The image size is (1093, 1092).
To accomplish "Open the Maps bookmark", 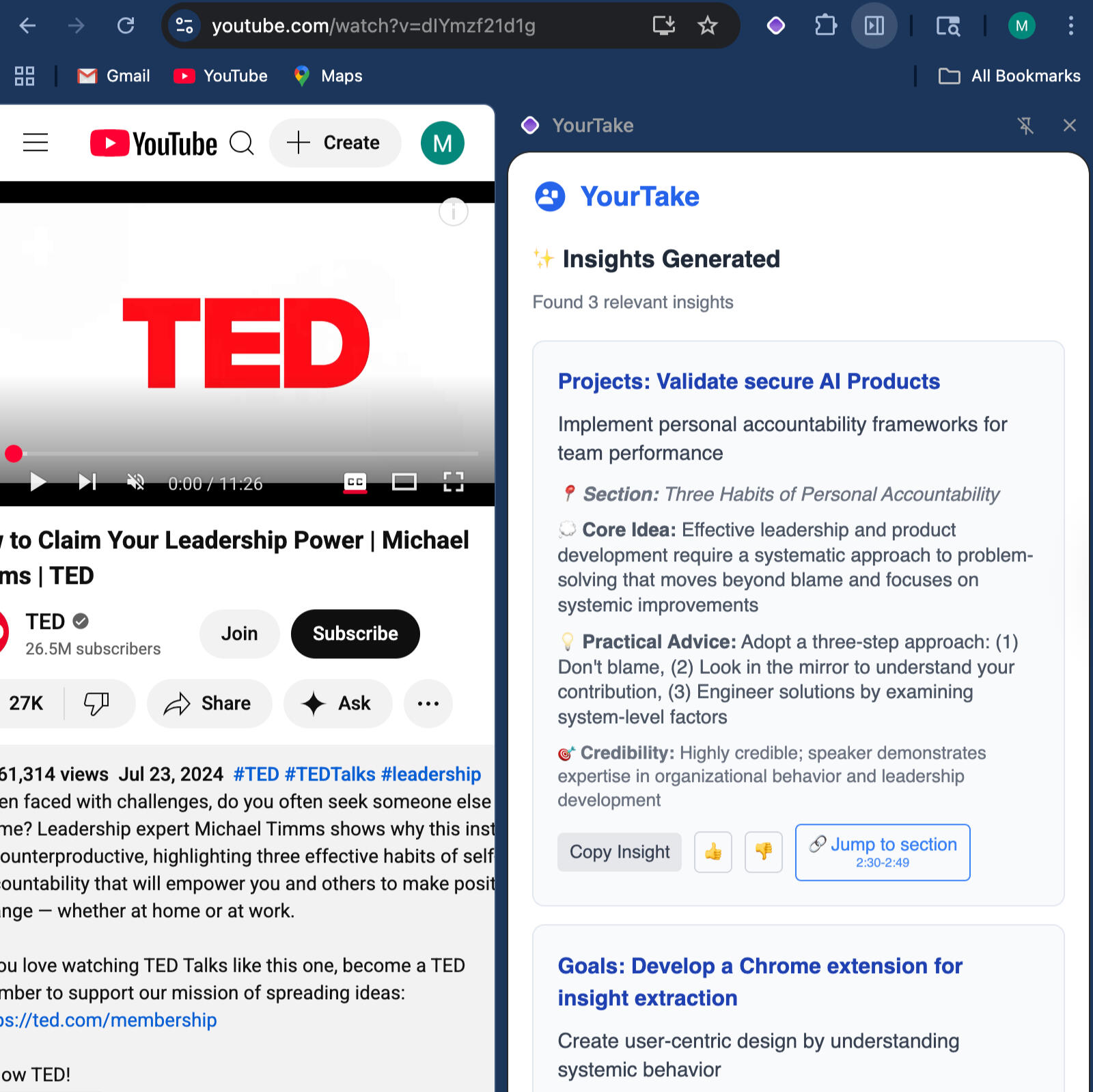I will (x=328, y=76).
